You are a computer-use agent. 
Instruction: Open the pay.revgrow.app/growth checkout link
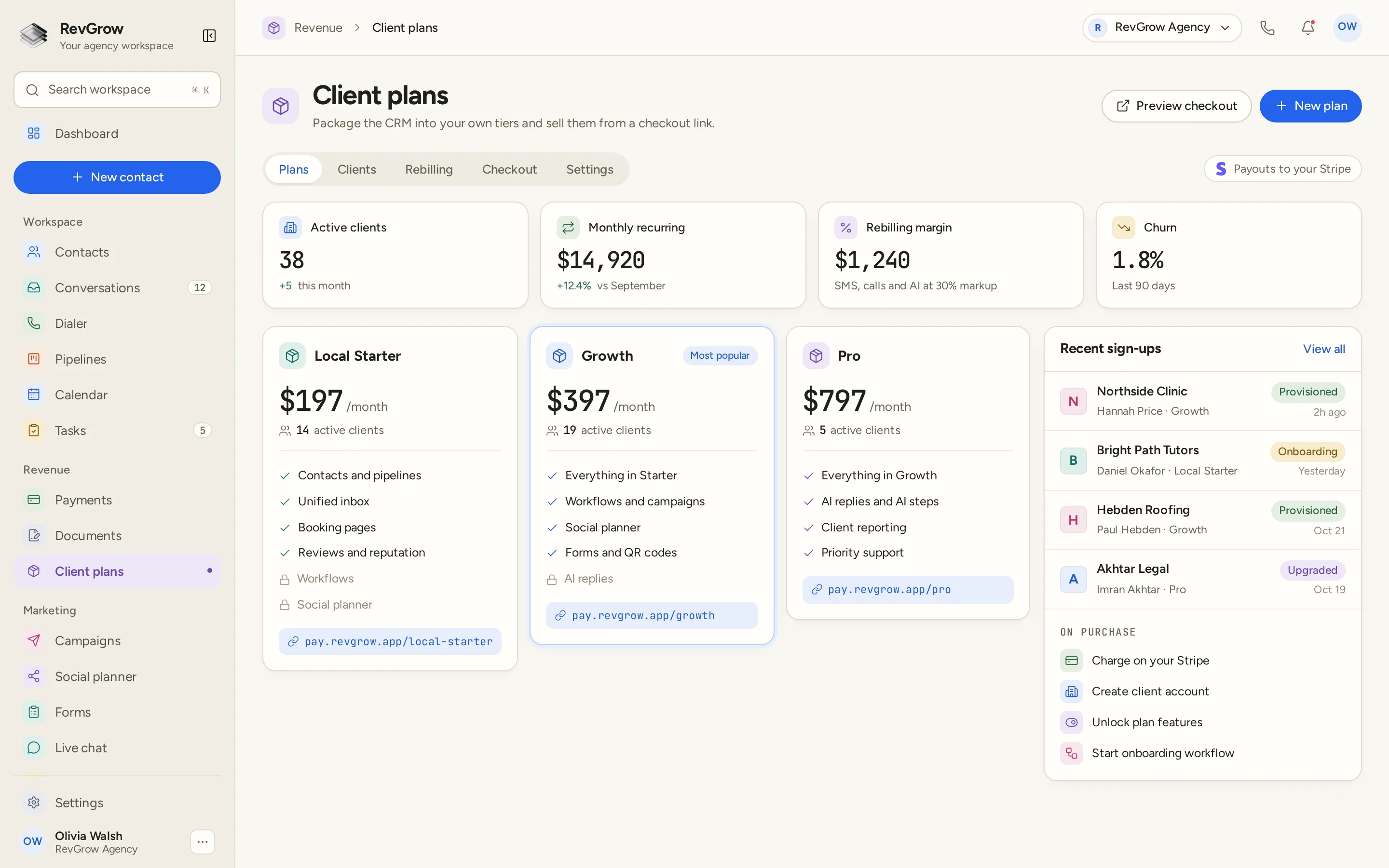click(x=652, y=615)
